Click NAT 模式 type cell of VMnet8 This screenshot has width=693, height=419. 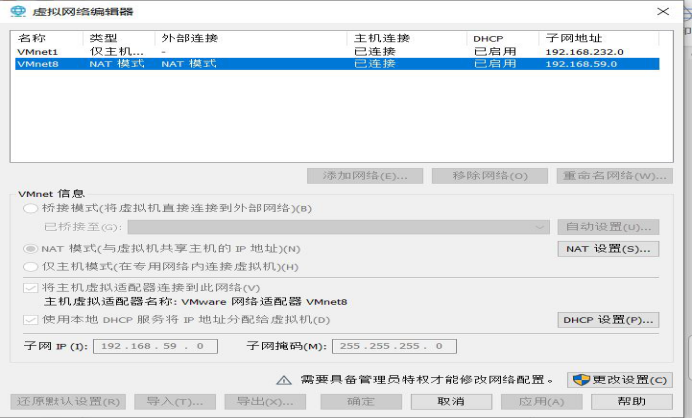[x=117, y=64]
